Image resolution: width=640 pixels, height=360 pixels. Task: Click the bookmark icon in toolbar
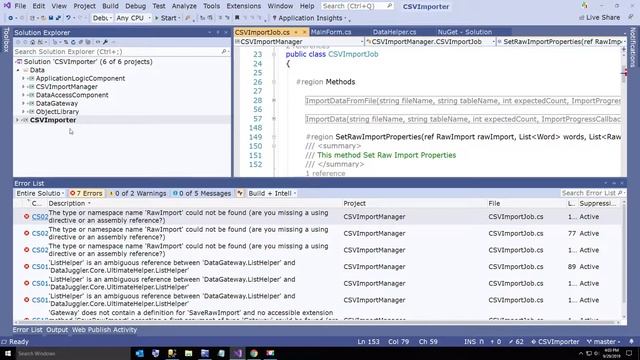237,18
